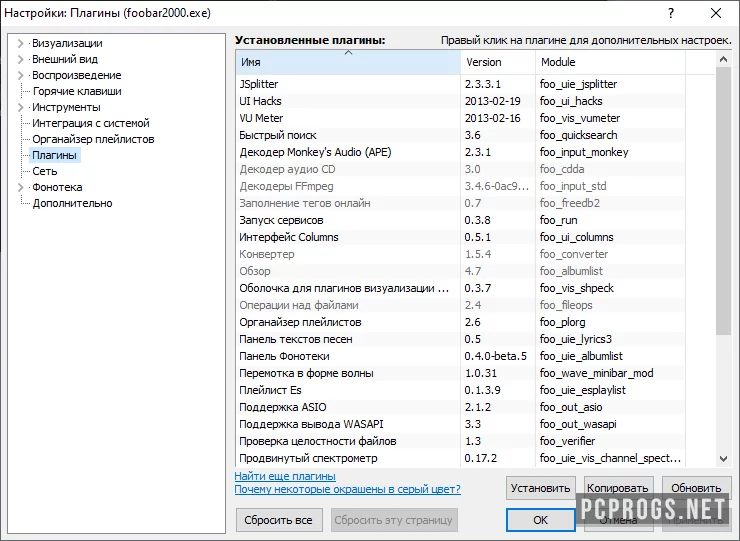Expand the Воспроизведение tree node
This screenshot has height=541, width=740.
point(20,76)
